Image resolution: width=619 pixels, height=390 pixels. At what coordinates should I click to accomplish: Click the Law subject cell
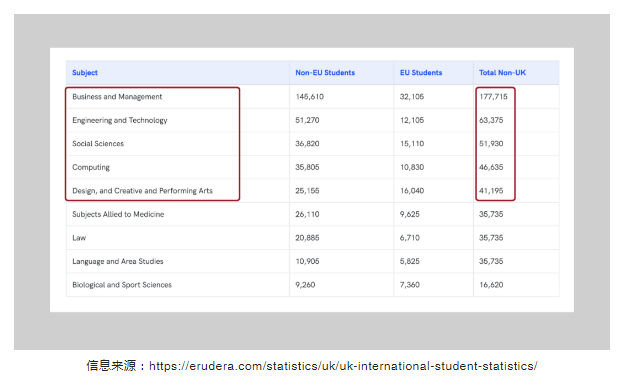[79, 238]
